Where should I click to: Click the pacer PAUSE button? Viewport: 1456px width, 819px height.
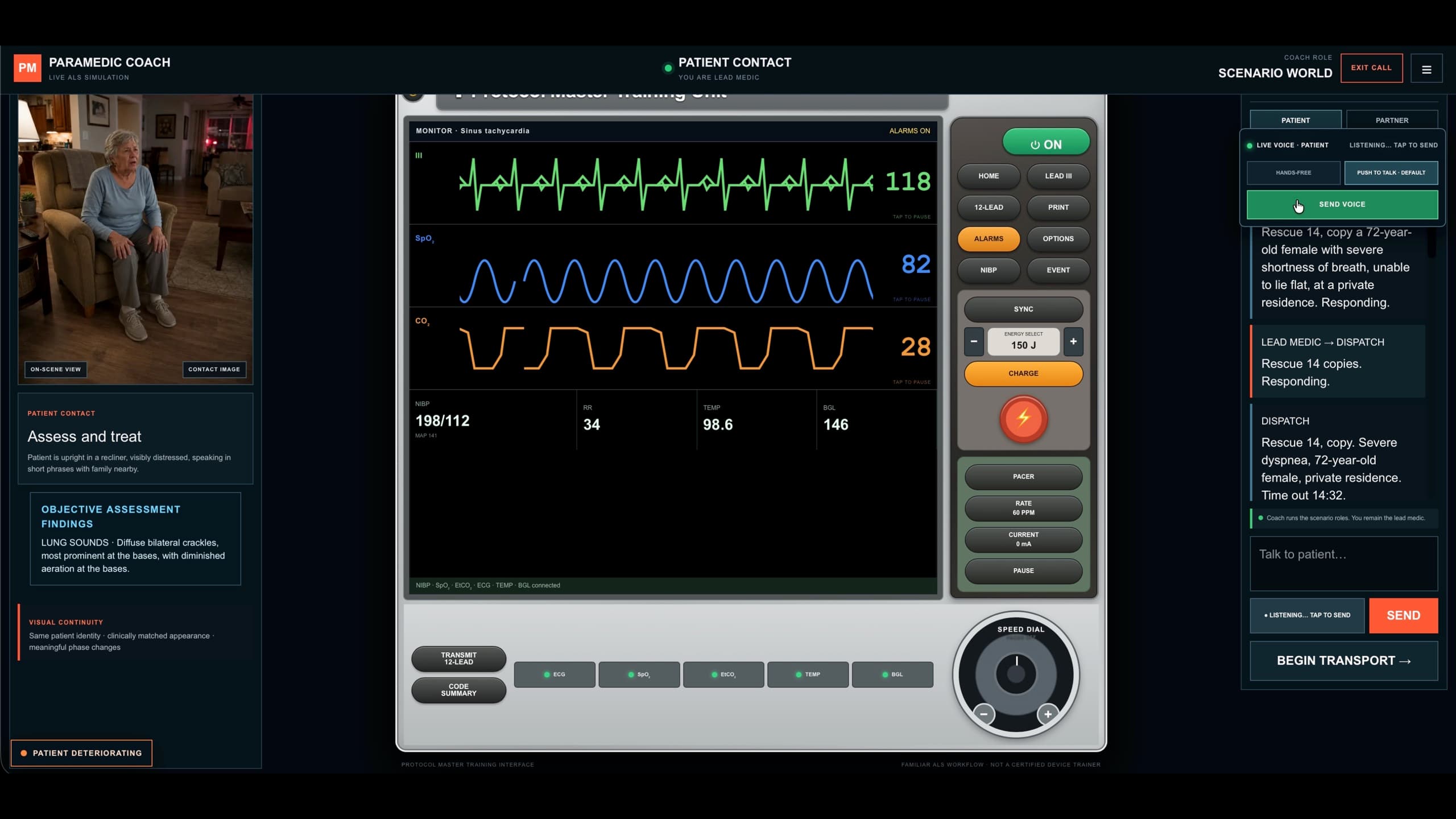[1023, 571]
